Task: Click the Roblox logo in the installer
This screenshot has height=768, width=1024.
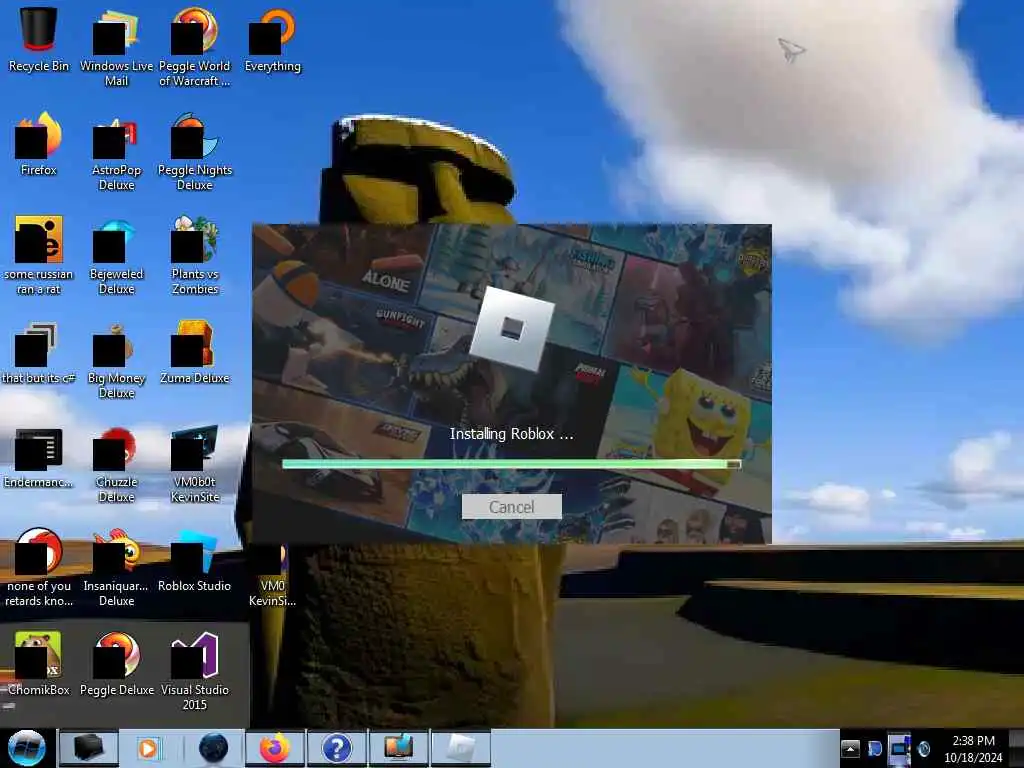Action: pyautogui.click(x=512, y=328)
